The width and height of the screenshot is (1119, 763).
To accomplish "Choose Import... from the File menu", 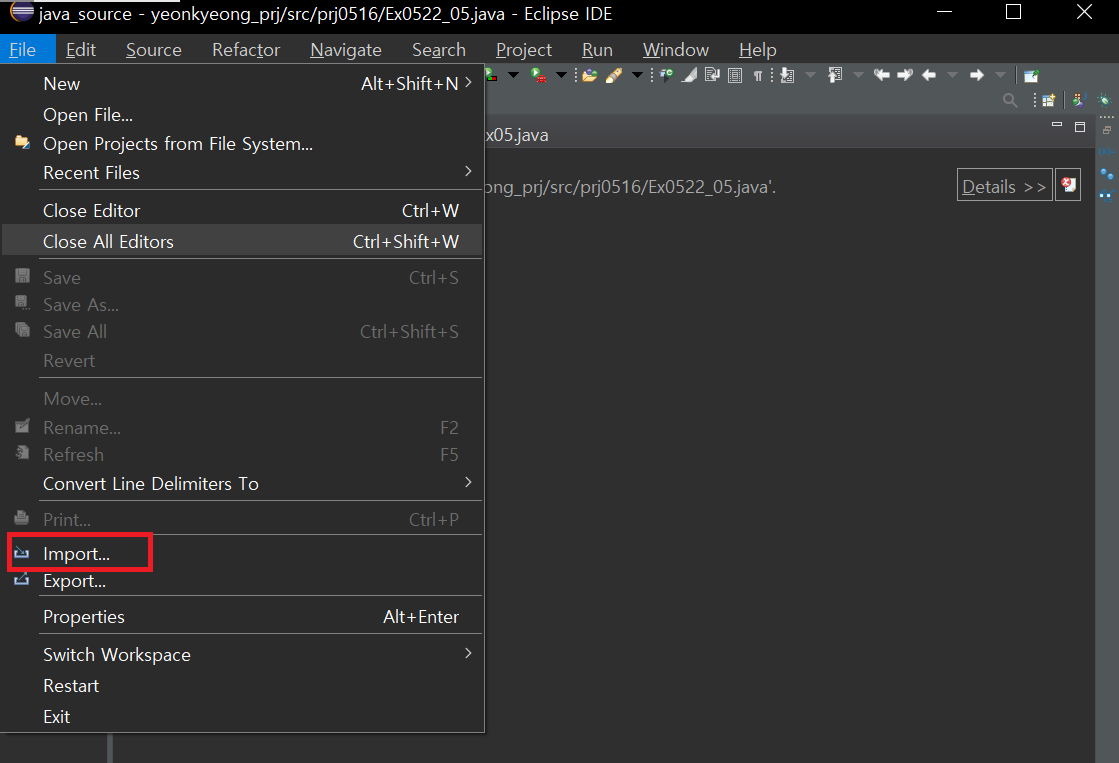I will [x=243, y=553].
